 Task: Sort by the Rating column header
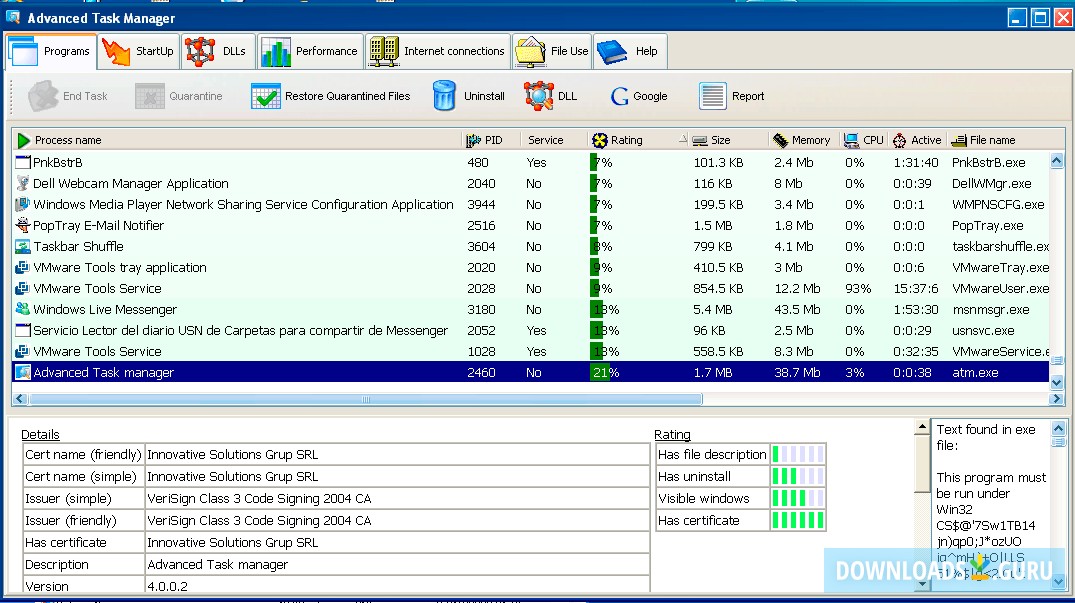(638, 140)
